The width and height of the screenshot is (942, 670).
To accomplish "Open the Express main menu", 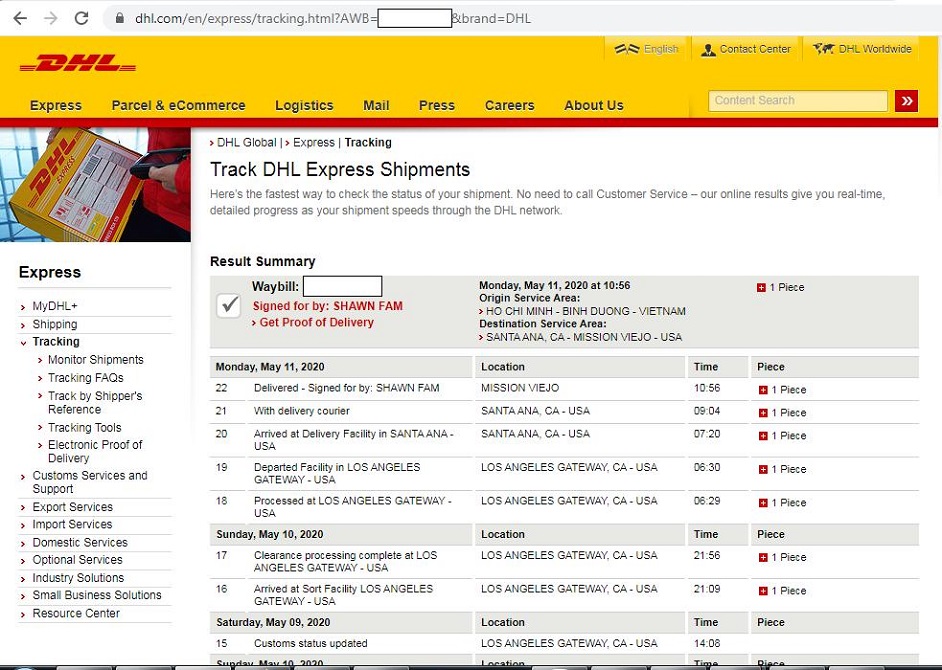I will tap(56, 105).
